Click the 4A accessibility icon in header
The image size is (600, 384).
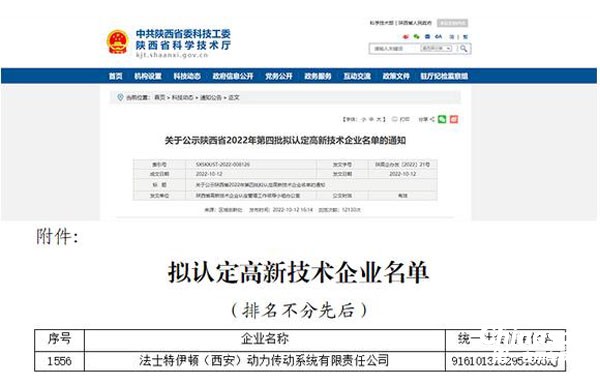tap(439, 37)
